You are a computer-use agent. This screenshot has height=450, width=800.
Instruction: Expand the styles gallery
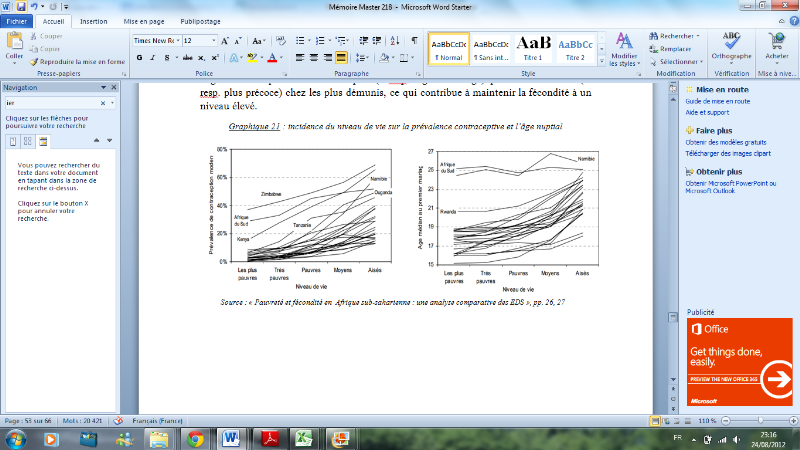[x=602, y=61]
